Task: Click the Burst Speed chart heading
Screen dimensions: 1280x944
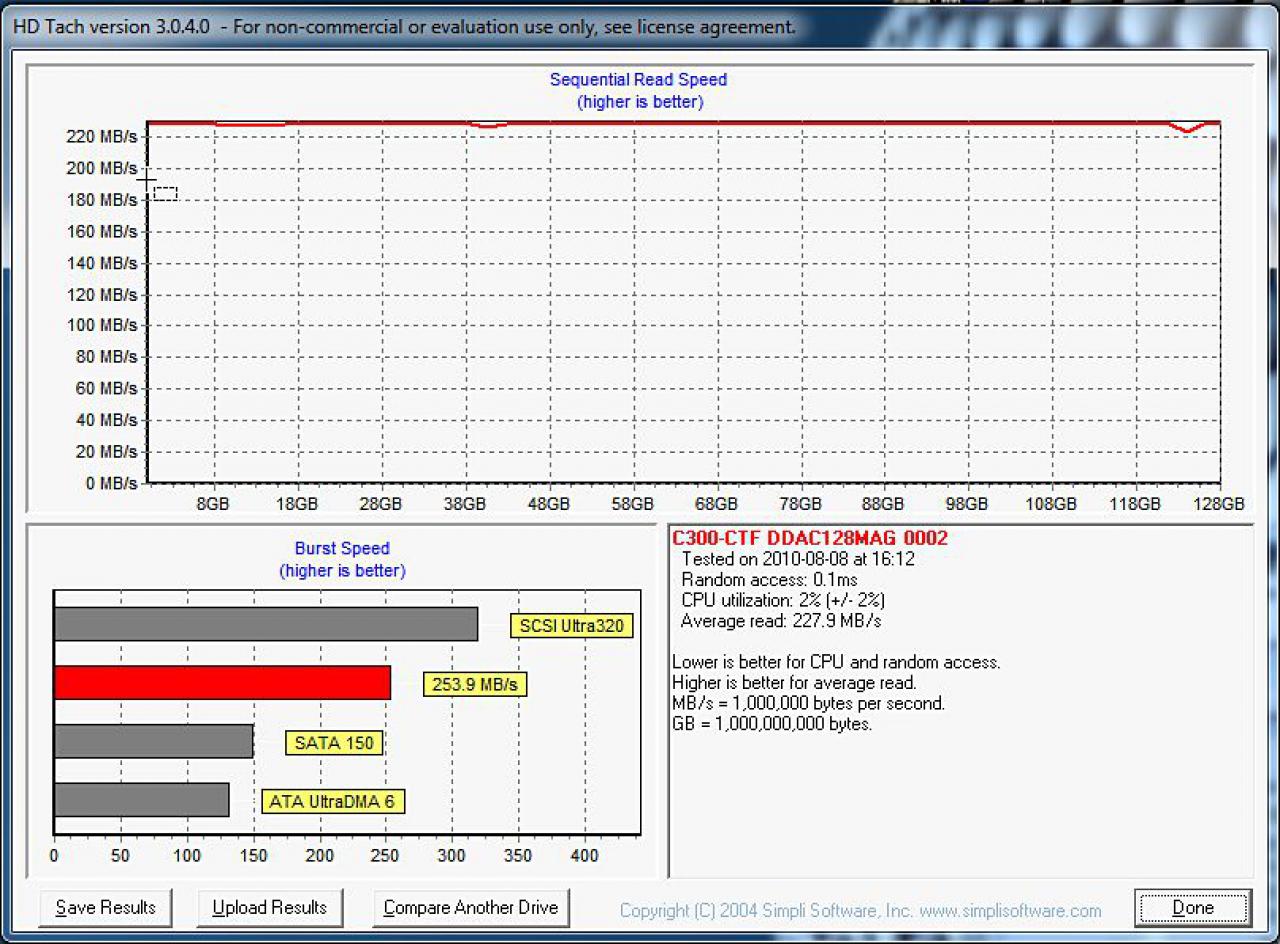Action: (x=342, y=549)
